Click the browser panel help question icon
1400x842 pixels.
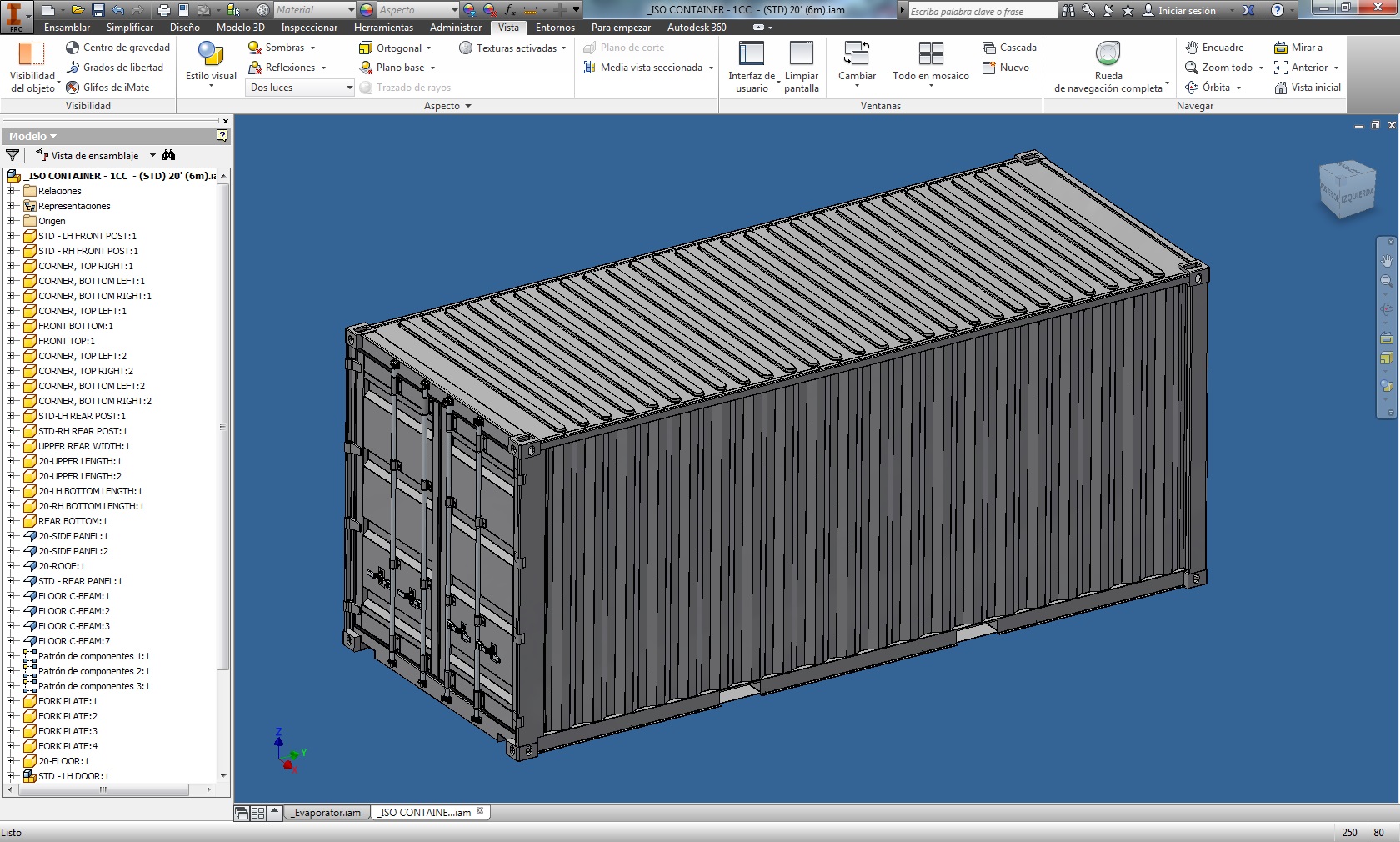[222, 135]
